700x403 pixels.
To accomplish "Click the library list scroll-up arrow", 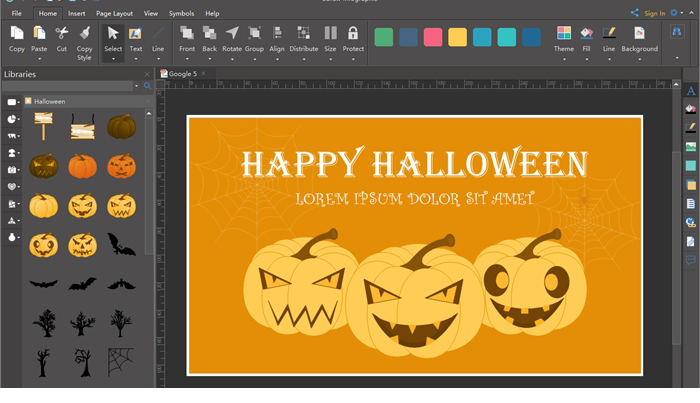I will pos(149,113).
